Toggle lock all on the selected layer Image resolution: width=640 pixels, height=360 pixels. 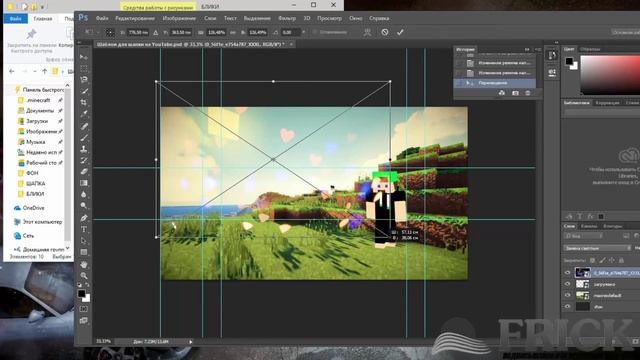[x=621, y=260]
